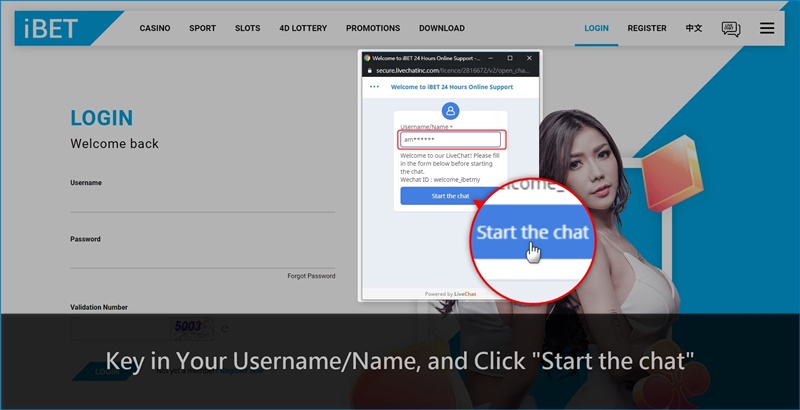The image size is (800, 410).
Task: Maximize the live chat popup window
Action: pyautogui.click(x=510, y=58)
